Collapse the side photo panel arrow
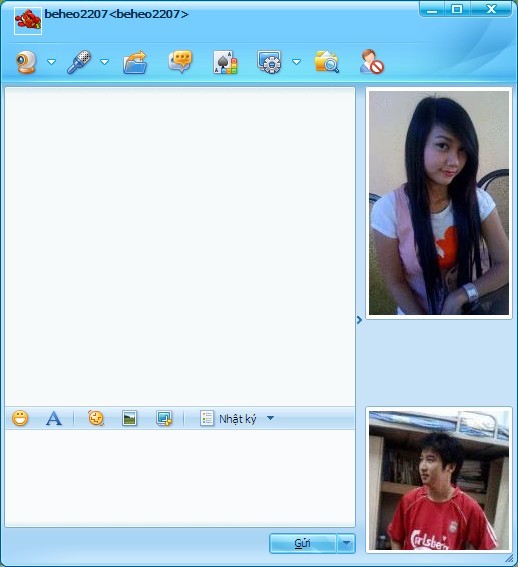This screenshot has width=518, height=567. pos(359,320)
